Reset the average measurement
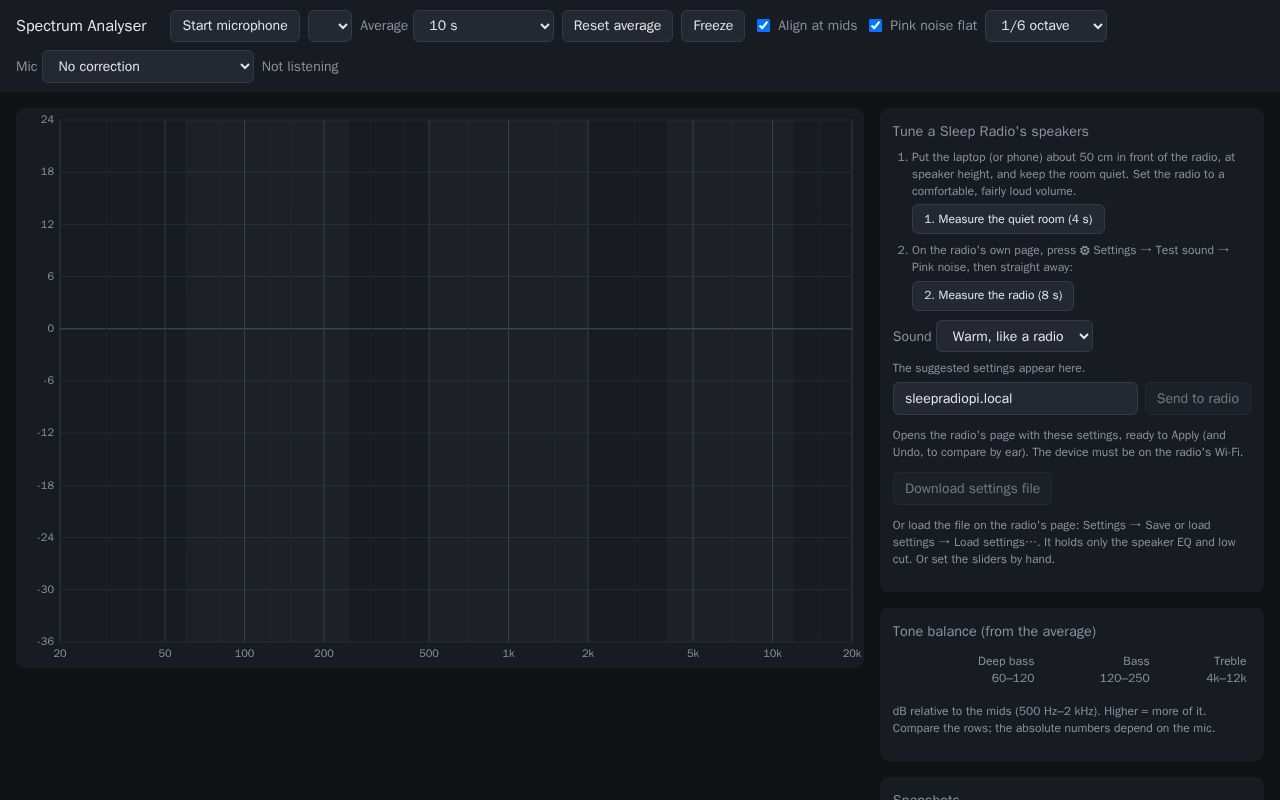 [617, 26]
